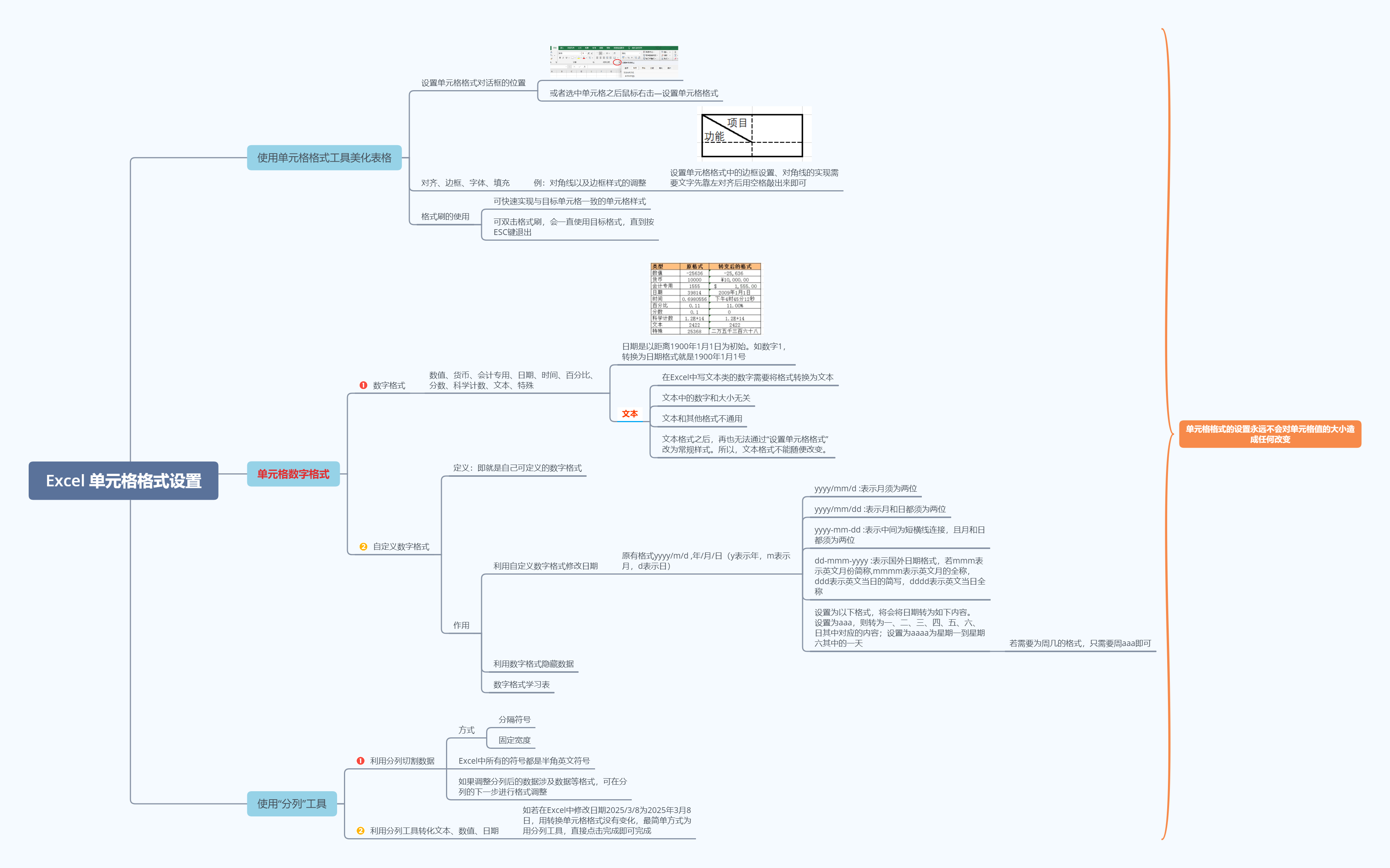This screenshot has width=1390, height=868.
Task: Click orange priority-2 marker beside 自定义数字格式
Action: point(363,547)
